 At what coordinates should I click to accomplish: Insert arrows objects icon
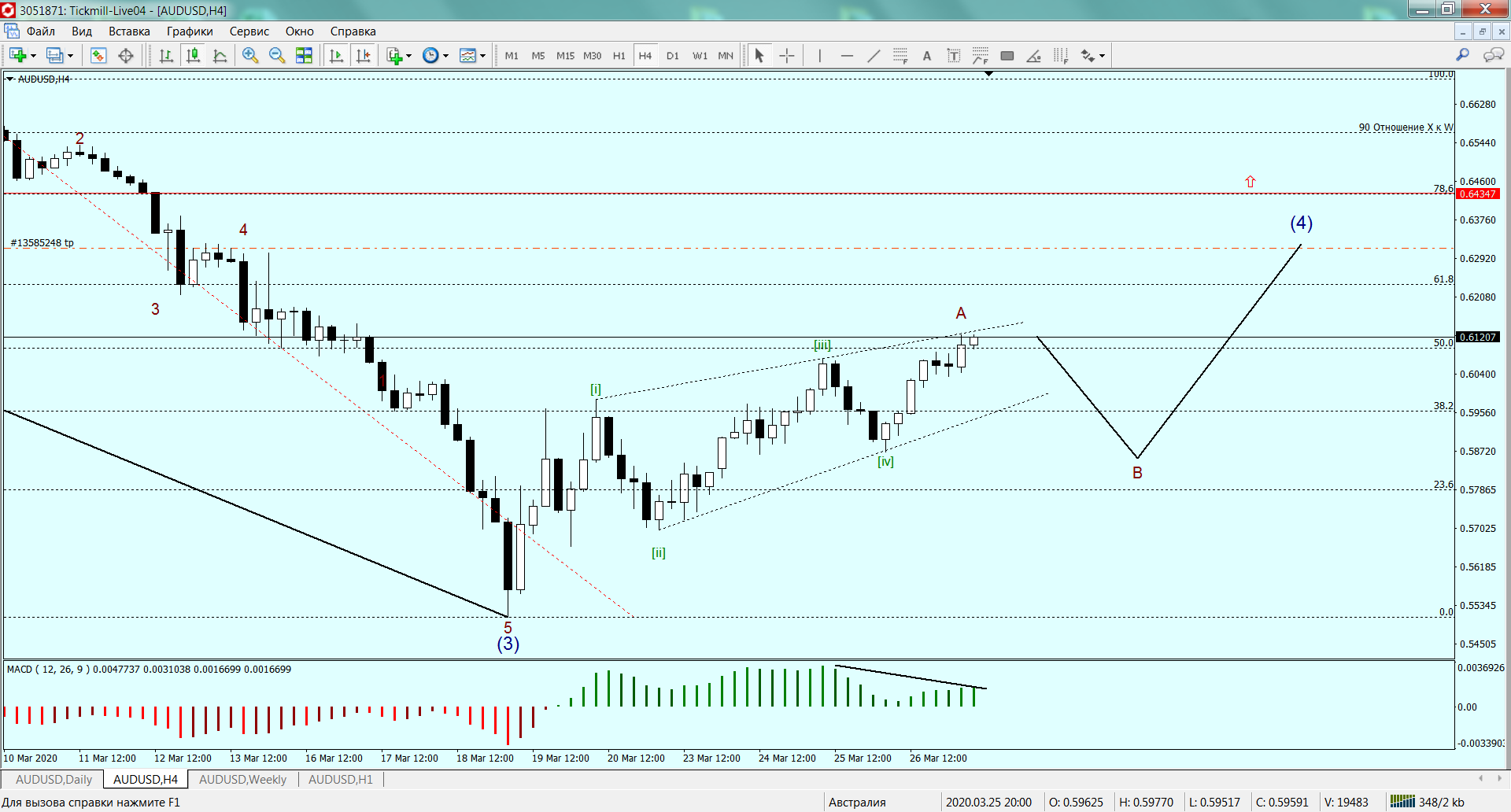click(x=1088, y=55)
